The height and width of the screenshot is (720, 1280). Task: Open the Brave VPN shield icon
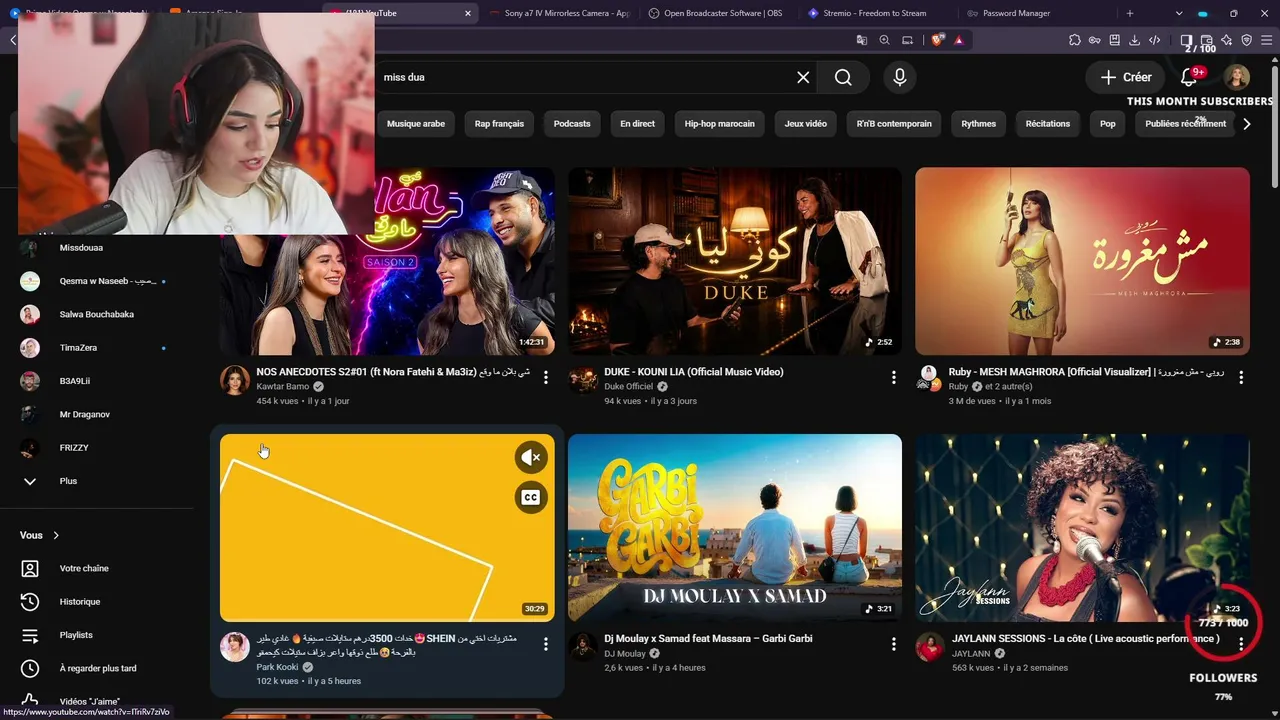[1247, 40]
